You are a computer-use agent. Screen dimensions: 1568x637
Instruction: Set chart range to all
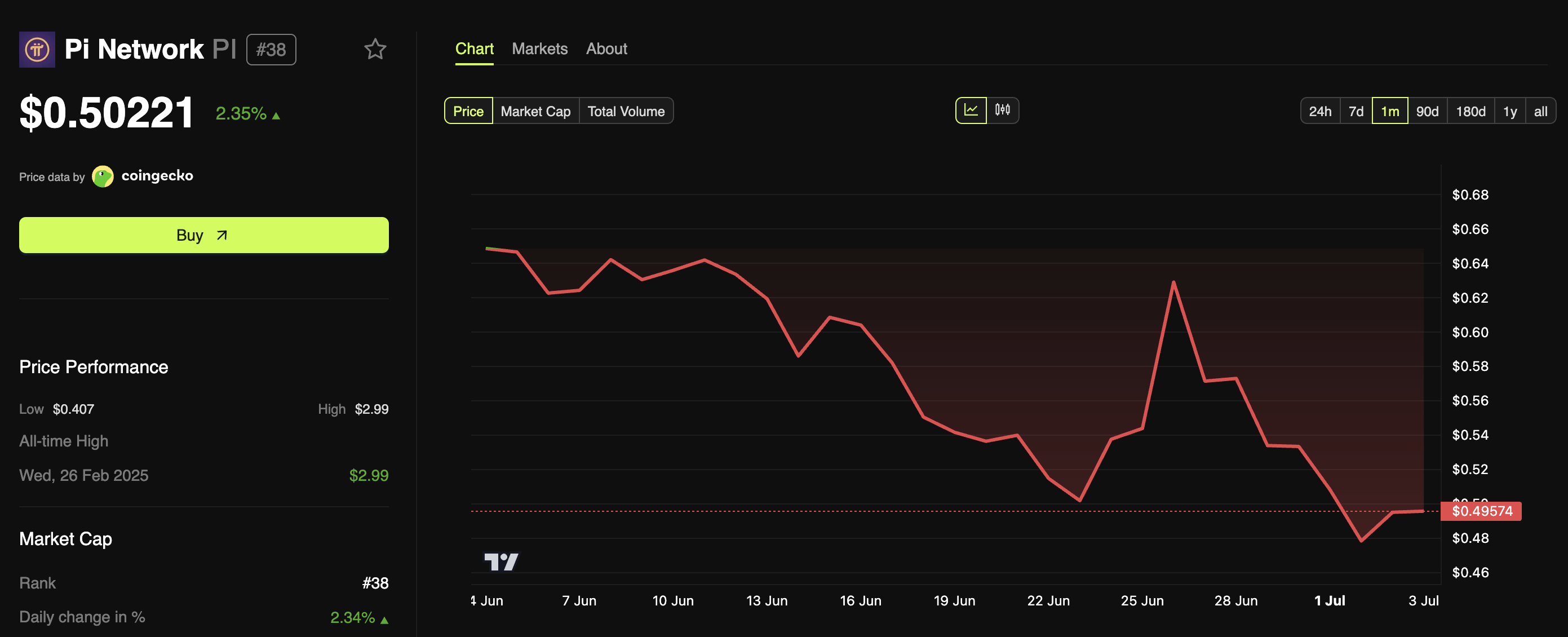pyautogui.click(x=1540, y=111)
